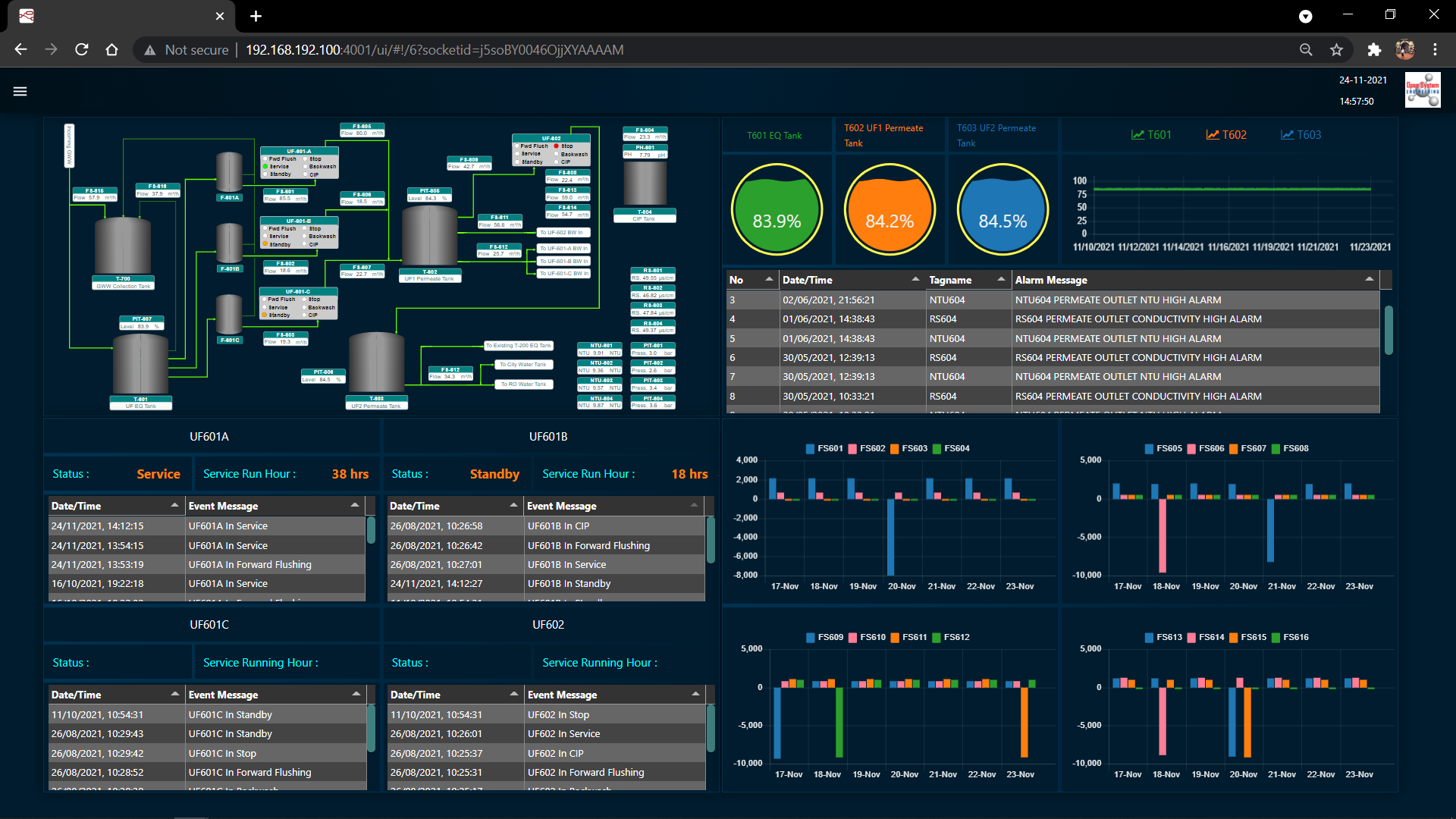Click the T-804 CIP Tank graphic

pyautogui.click(x=645, y=184)
